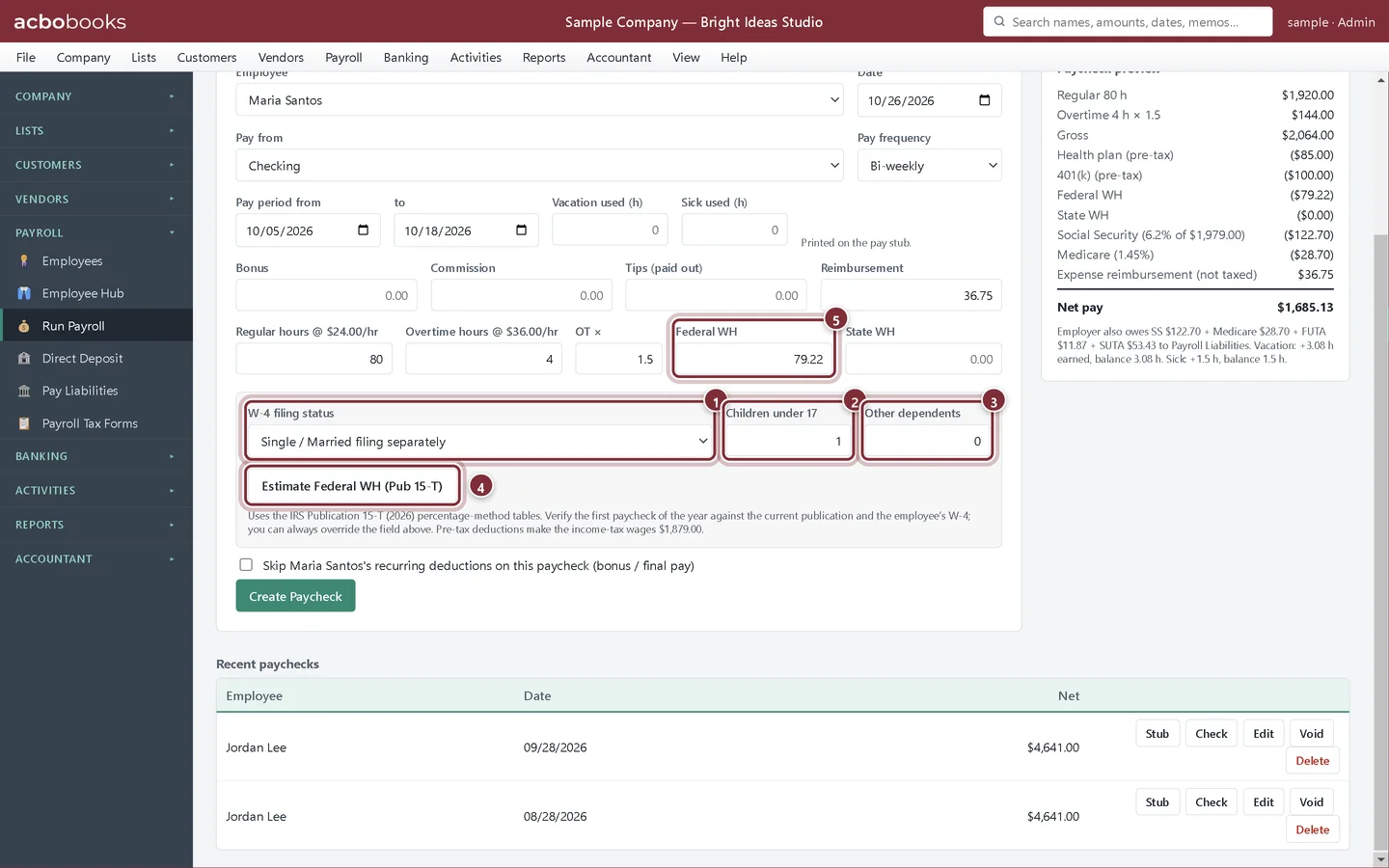1389x868 pixels.
Task: Click the Pay Liabilities bank icon
Action: tap(24, 391)
